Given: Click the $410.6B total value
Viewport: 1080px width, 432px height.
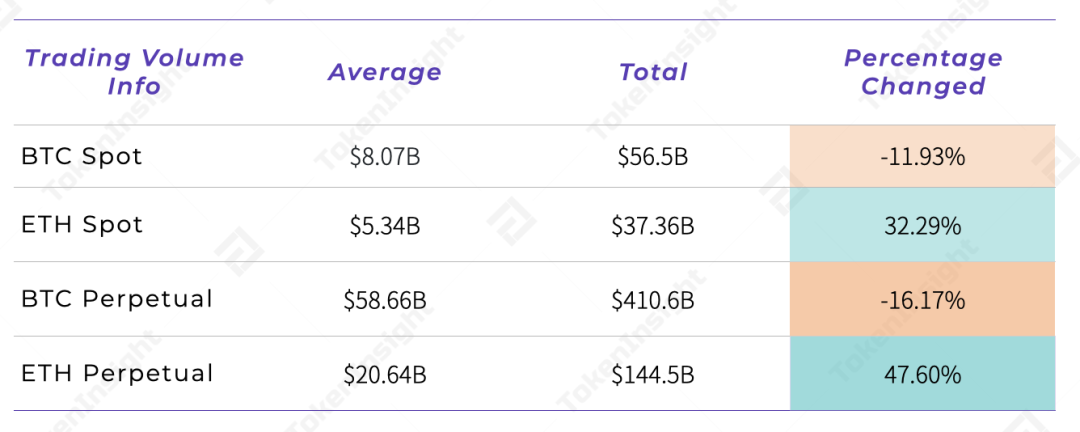Looking at the screenshot, I should [x=653, y=300].
